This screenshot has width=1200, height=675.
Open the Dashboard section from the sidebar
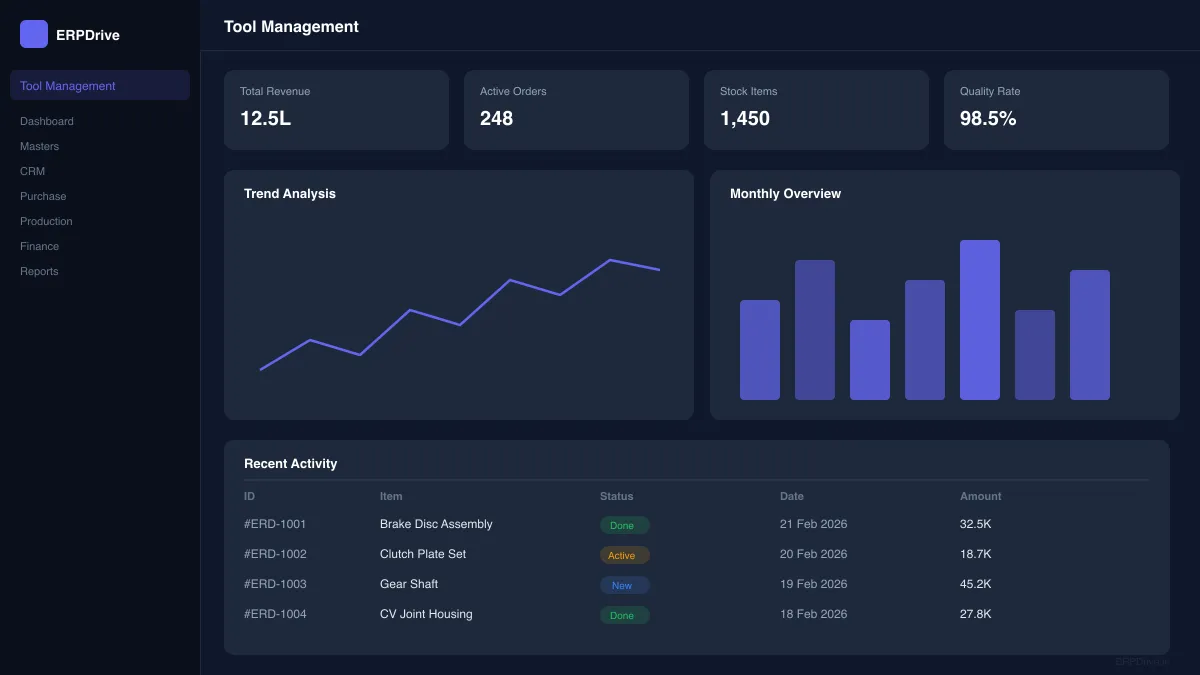(x=46, y=121)
